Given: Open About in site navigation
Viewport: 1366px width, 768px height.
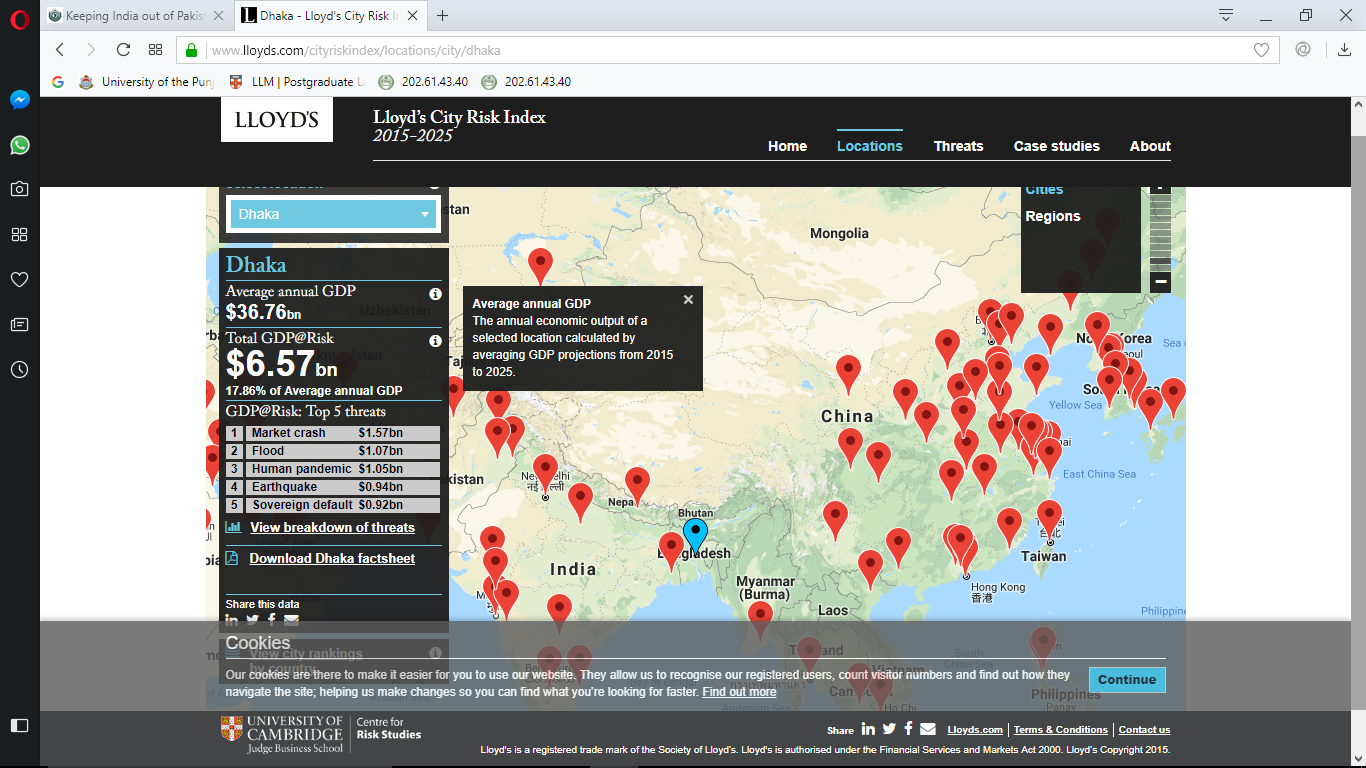Looking at the screenshot, I should pyautogui.click(x=1150, y=146).
